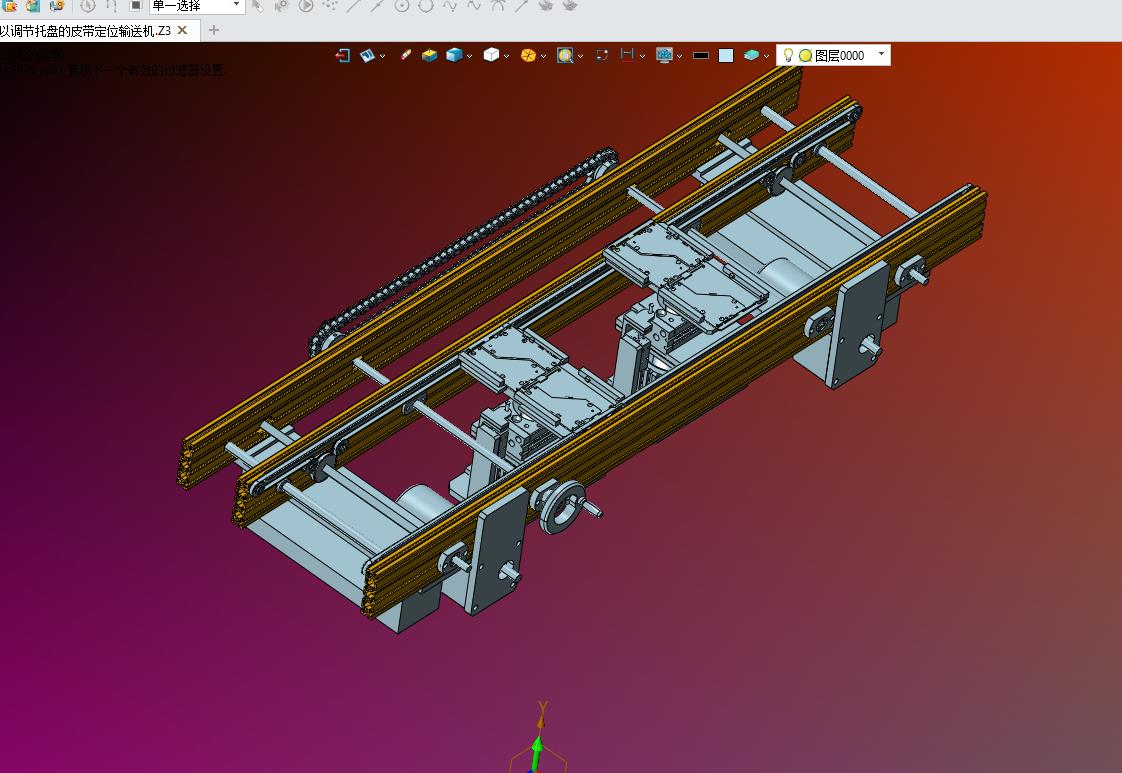Click the circled play arrow icon
The image size is (1122, 773).
(x=306, y=6)
